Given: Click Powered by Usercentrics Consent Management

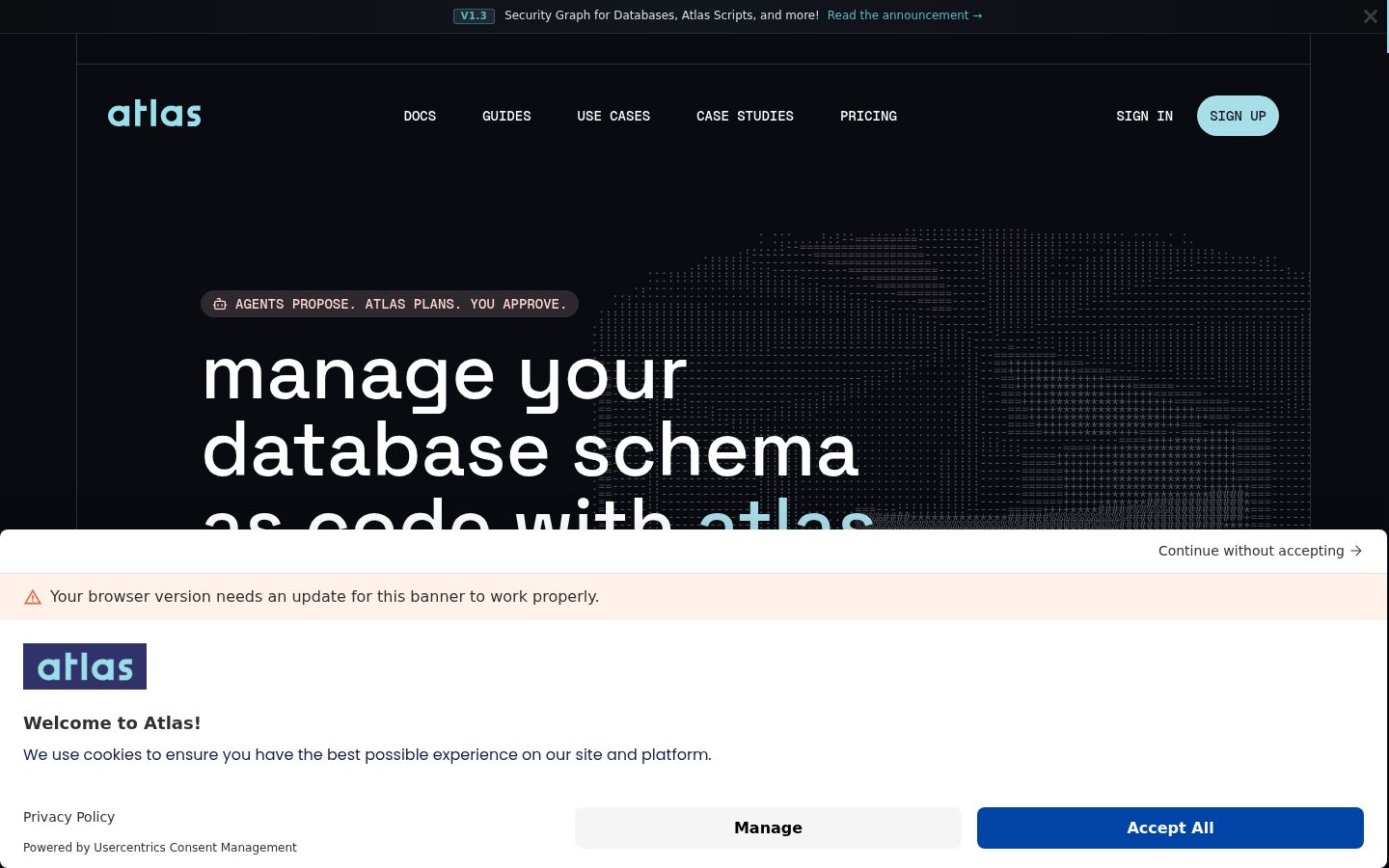Looking at the screenshot, I should 160,848.
